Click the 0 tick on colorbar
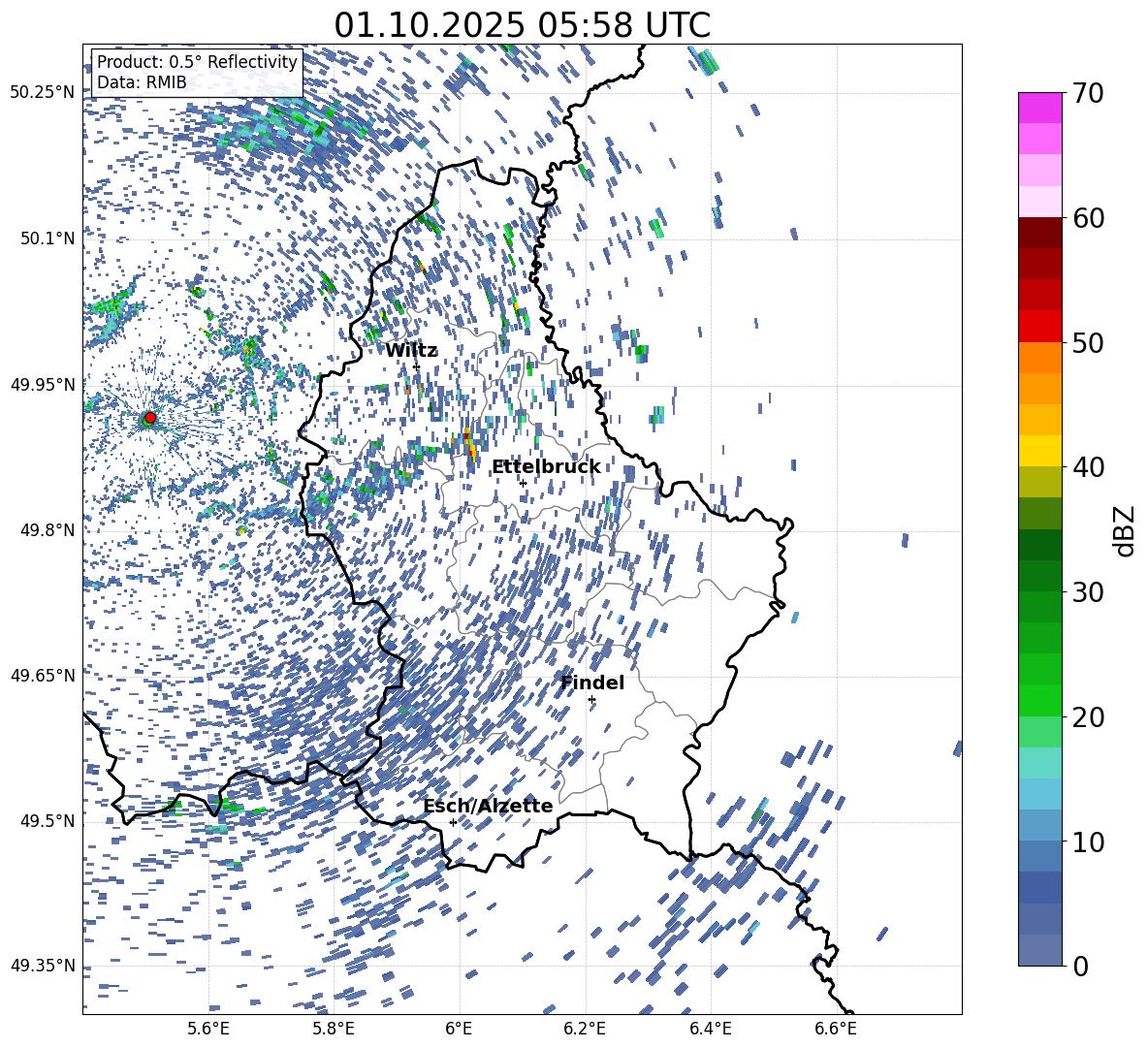The image size is (1148, 1048). click(x=1080, y=966)
